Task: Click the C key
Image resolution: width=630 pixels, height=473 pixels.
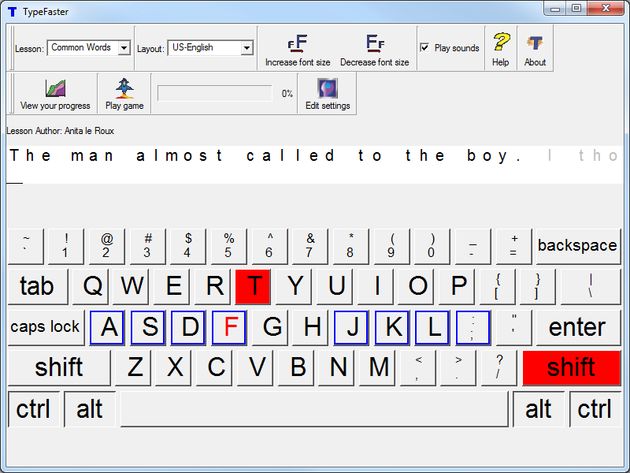Action: (x=215, y=368)
